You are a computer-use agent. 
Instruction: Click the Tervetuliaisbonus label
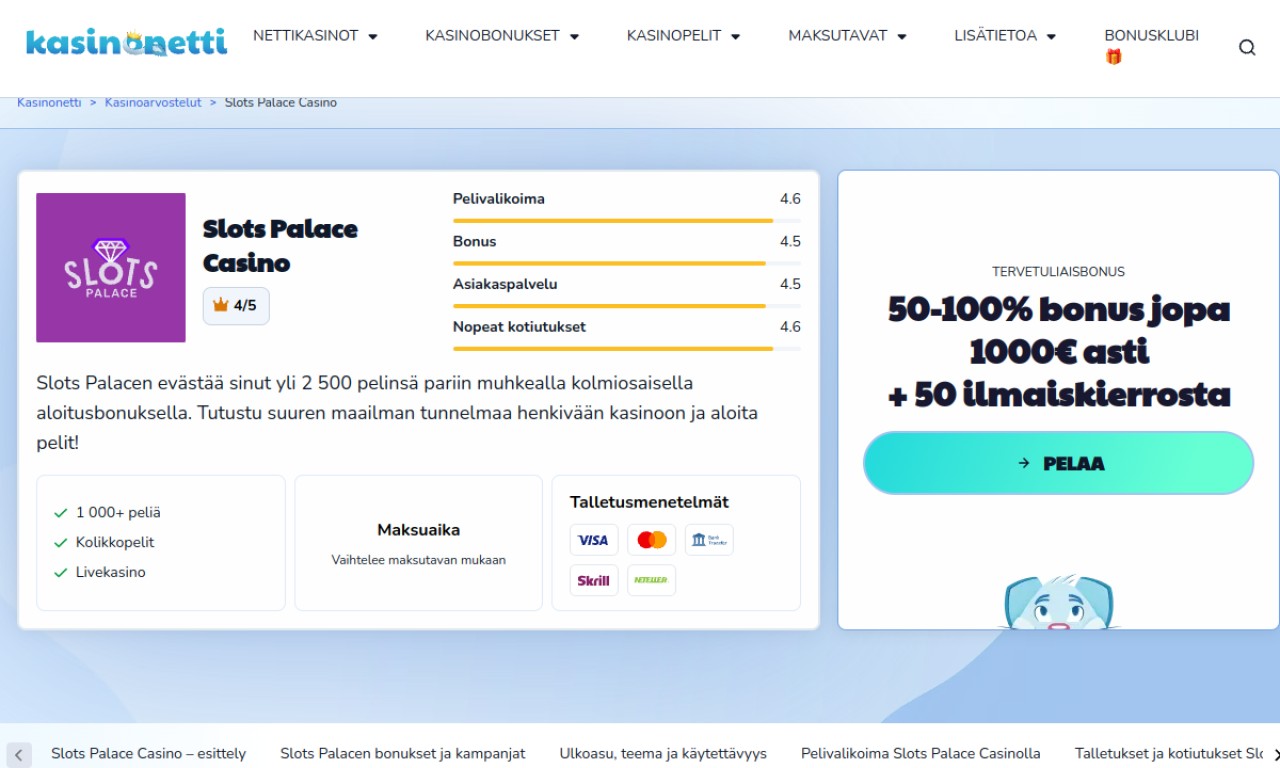(x=1058, y=272)
